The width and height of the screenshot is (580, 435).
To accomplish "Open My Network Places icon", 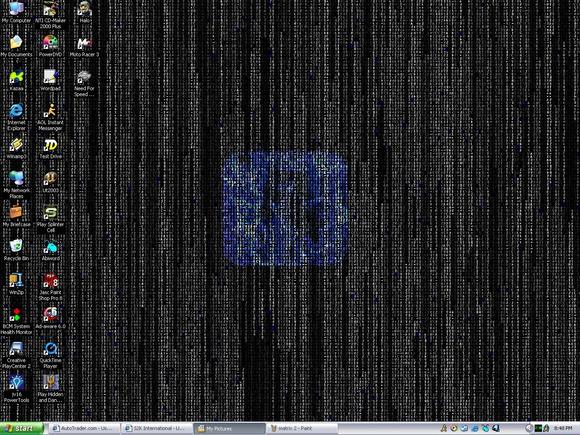I will (16, 184).
